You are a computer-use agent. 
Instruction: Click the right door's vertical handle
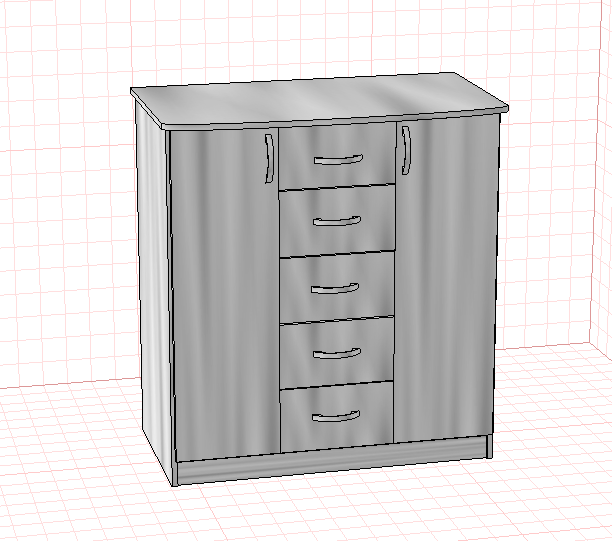point(406,150)
